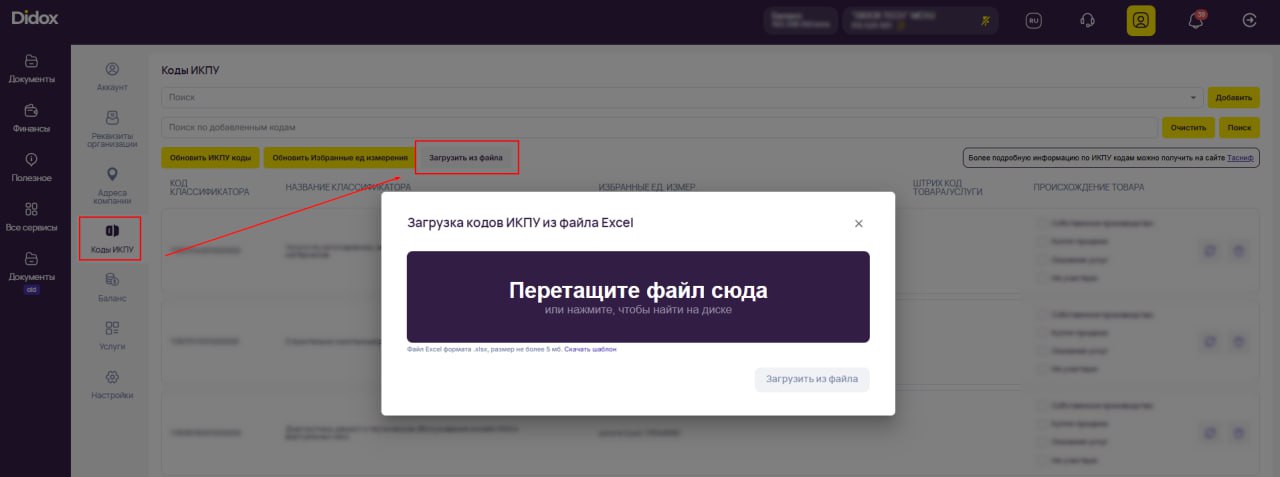Click the yellow Поиск button
1280x477 pixels.
pos(1239,127)
